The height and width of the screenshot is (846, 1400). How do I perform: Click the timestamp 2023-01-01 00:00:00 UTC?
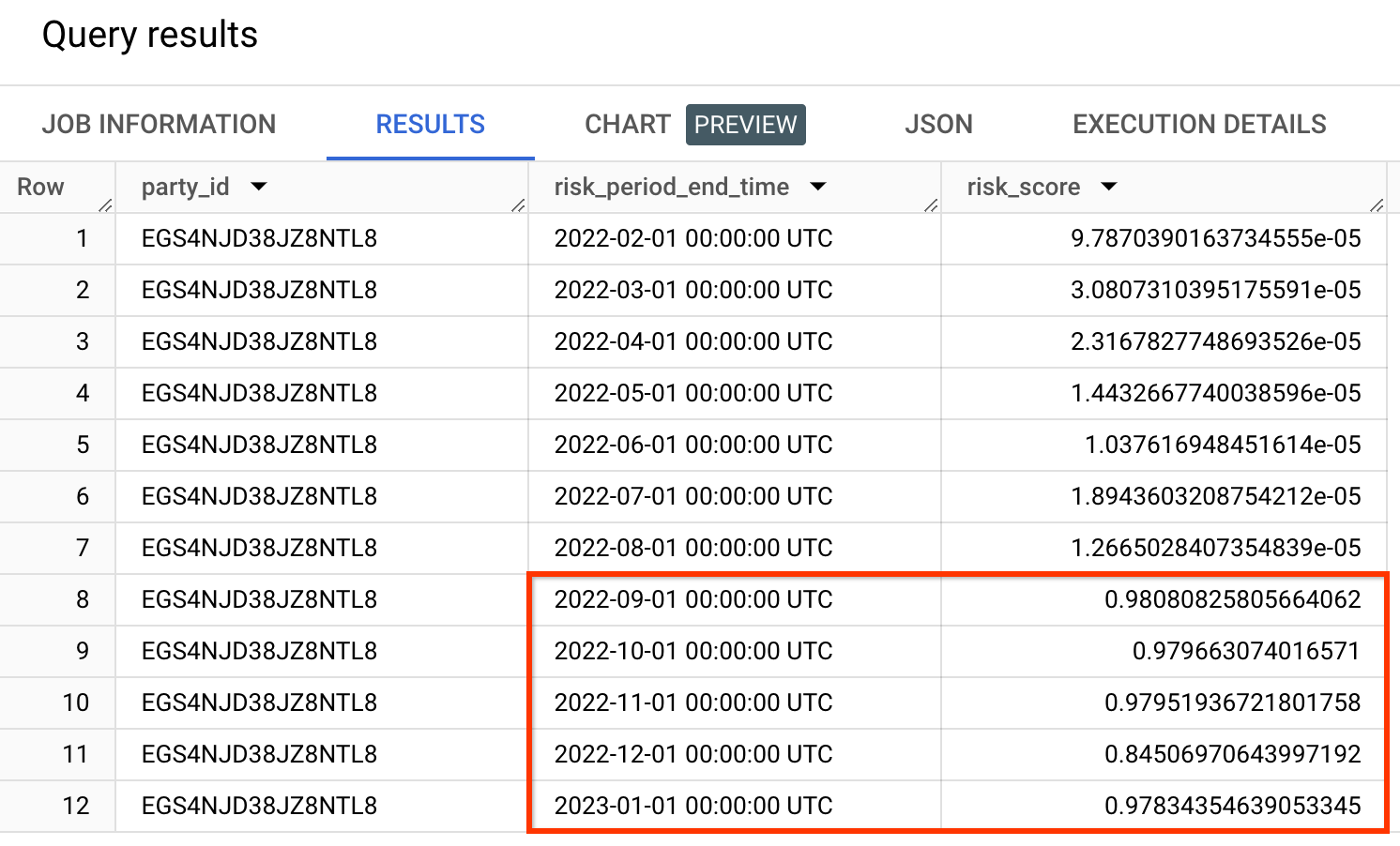pos(694,805)
